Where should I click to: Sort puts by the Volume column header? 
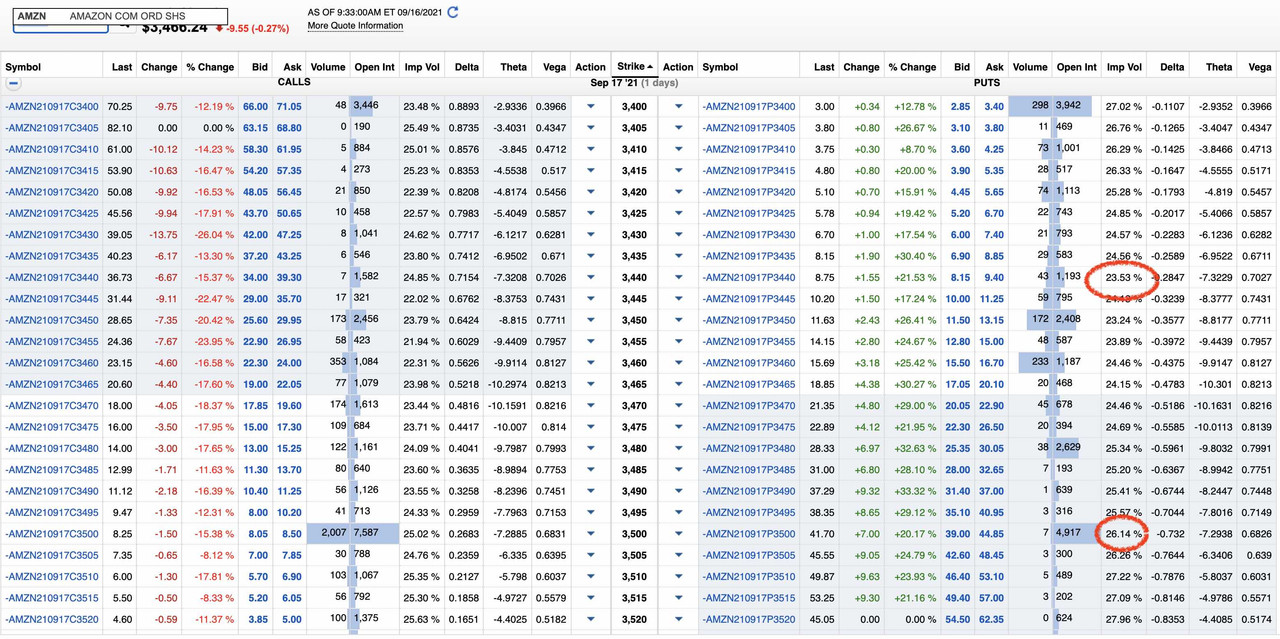[x=1030, y=67]
